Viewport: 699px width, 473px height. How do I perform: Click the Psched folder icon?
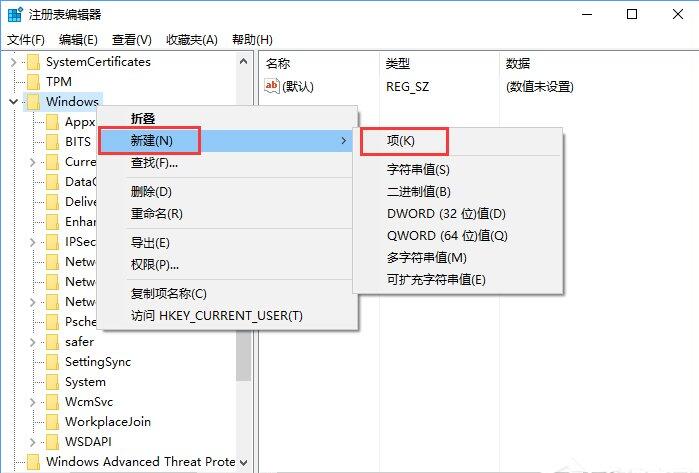53,322
